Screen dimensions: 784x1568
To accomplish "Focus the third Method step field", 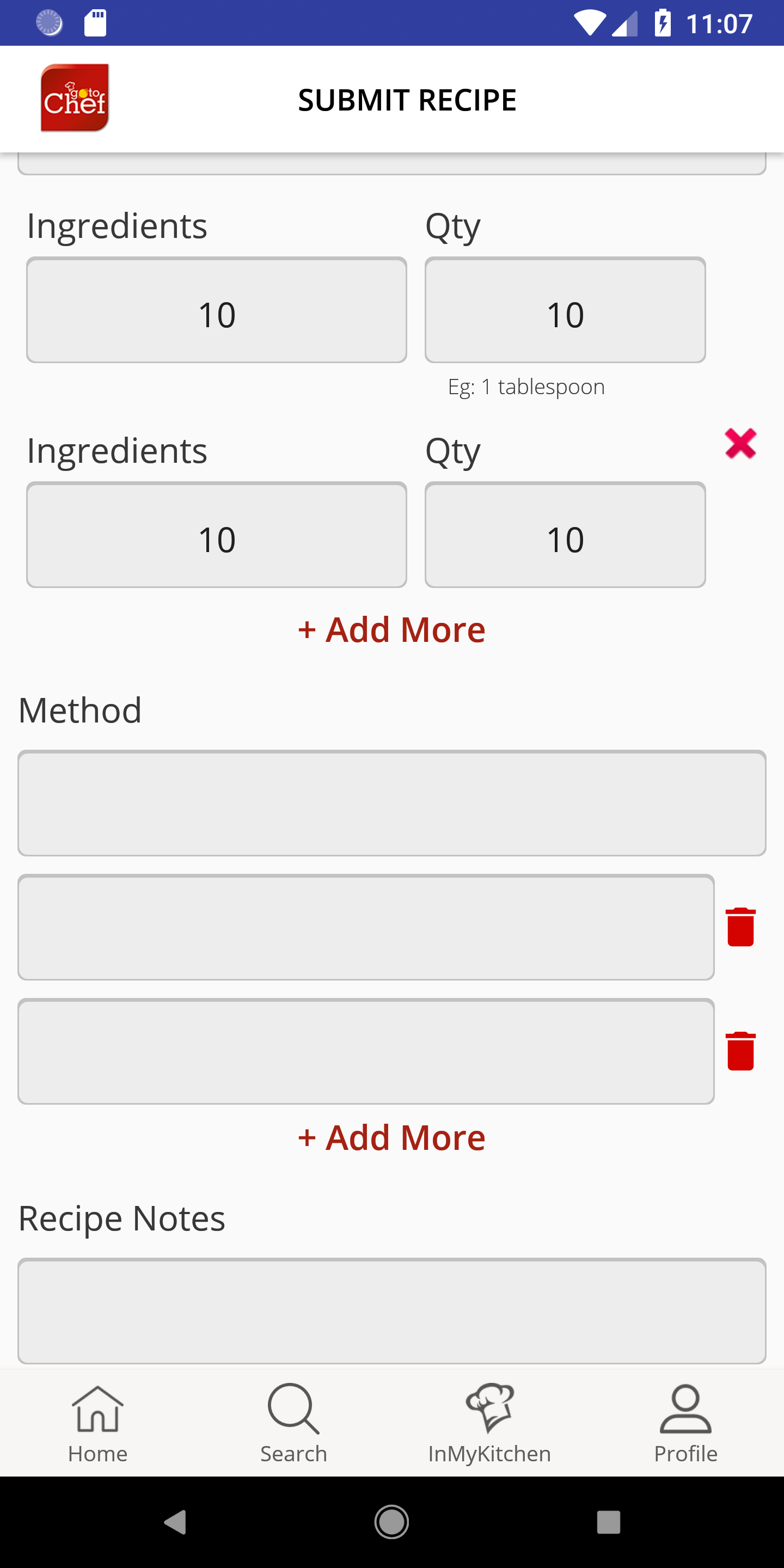I will [x=366, y=1051].
